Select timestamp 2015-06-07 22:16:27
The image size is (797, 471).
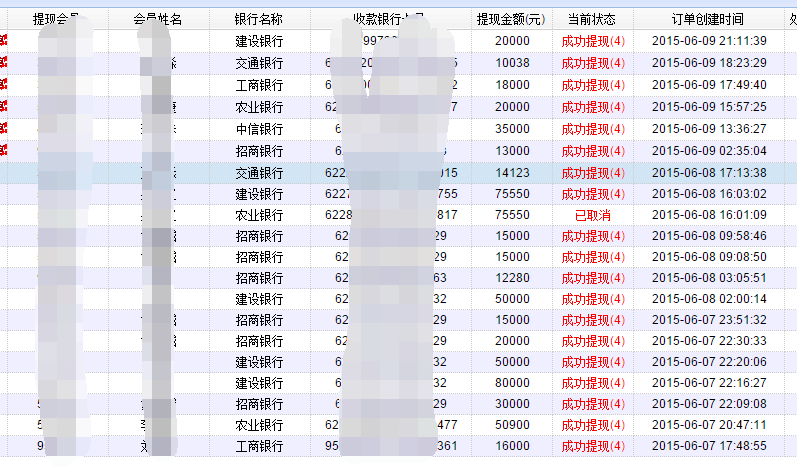point(709,383)
